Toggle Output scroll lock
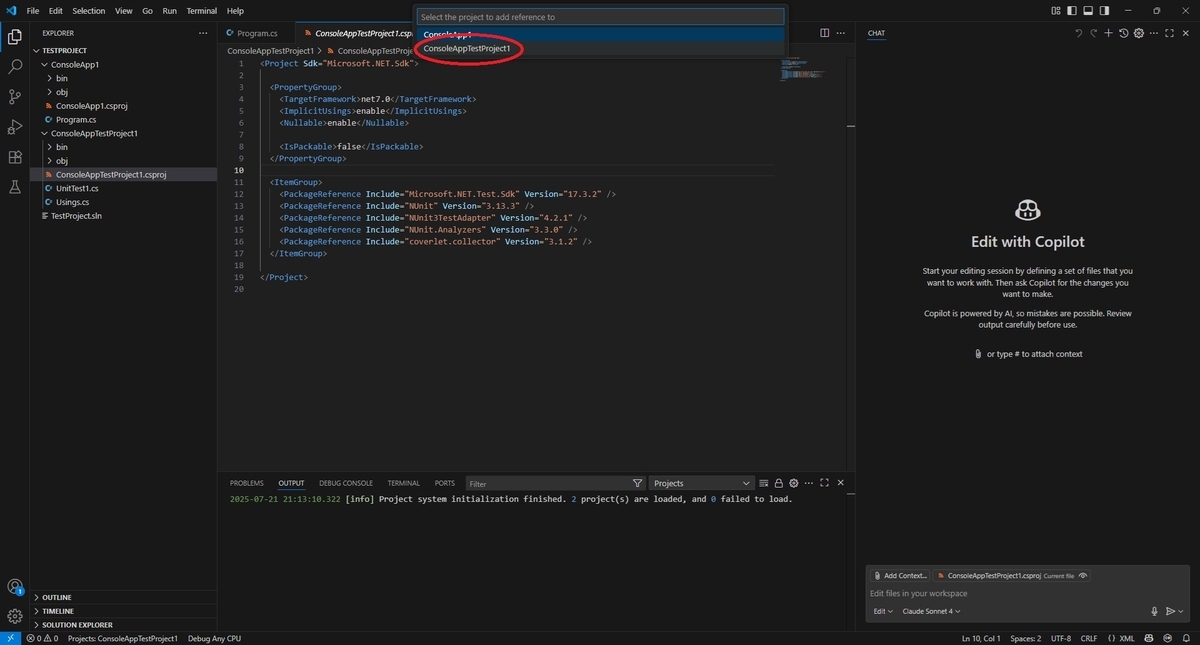The width and height of the screenshot is (1200, 645). coord(779,483)
